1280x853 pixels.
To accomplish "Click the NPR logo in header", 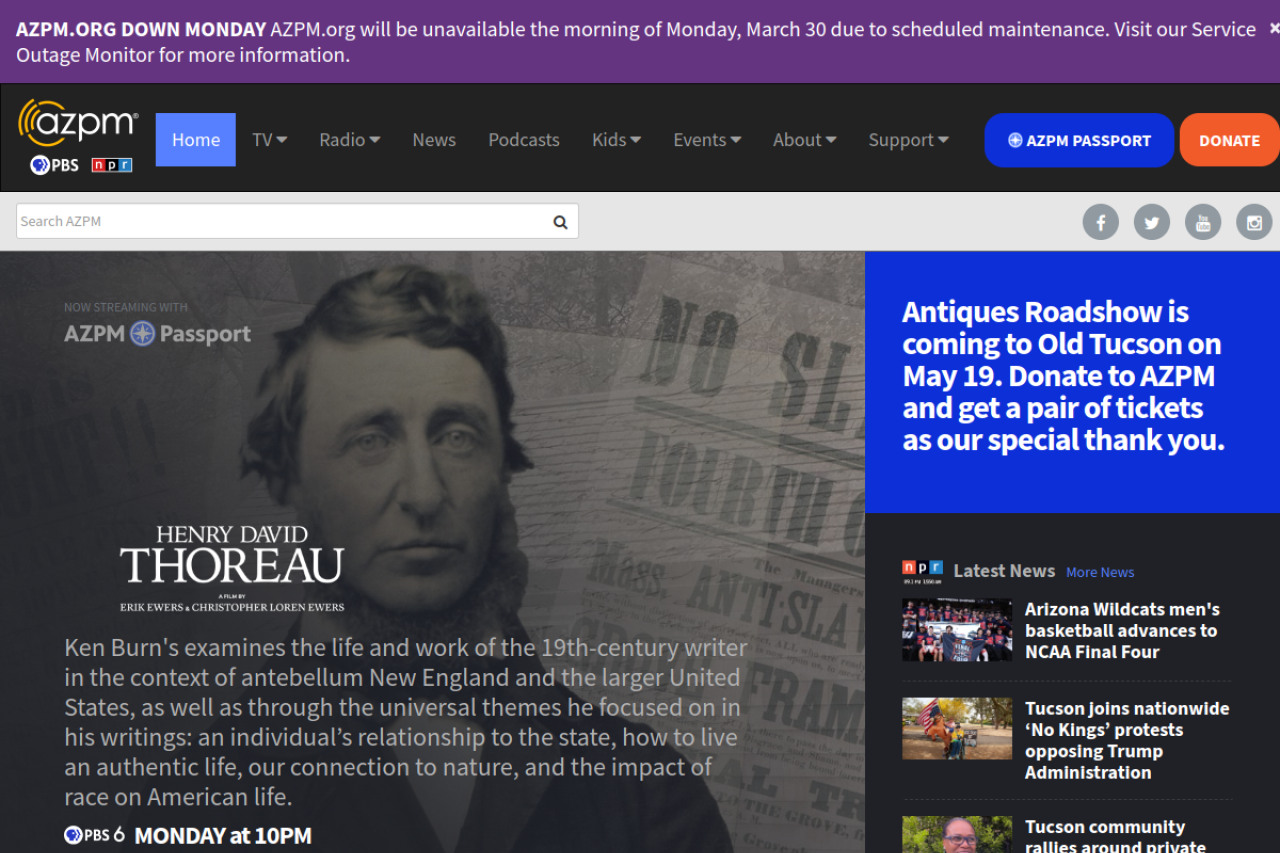I will (x=111, y=165).
